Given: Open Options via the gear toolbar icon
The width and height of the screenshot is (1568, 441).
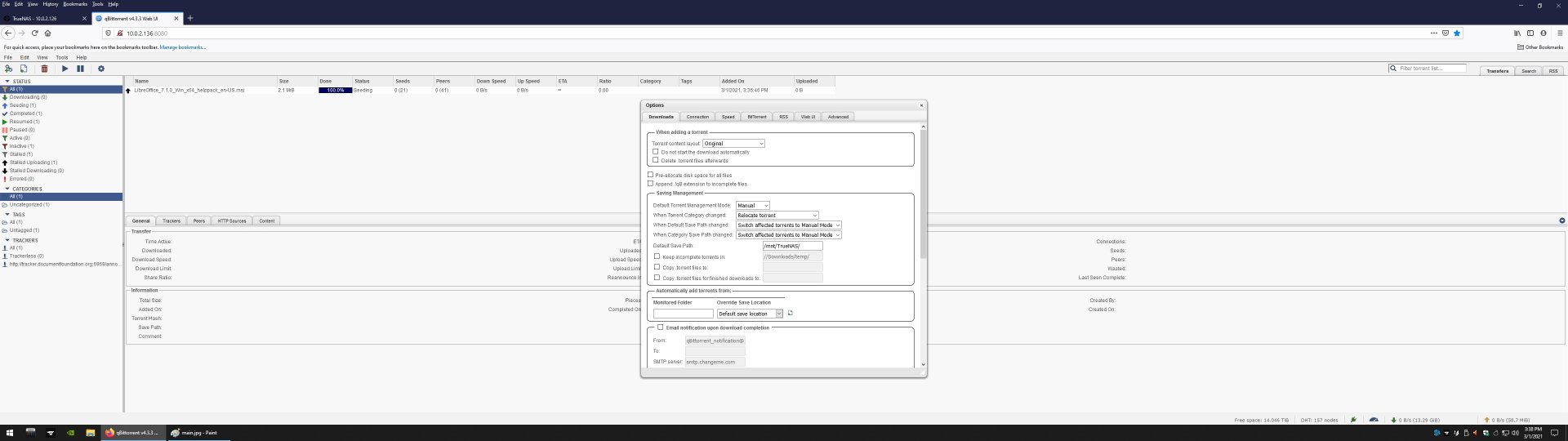Looking at the screenshot, I should 101,69.
